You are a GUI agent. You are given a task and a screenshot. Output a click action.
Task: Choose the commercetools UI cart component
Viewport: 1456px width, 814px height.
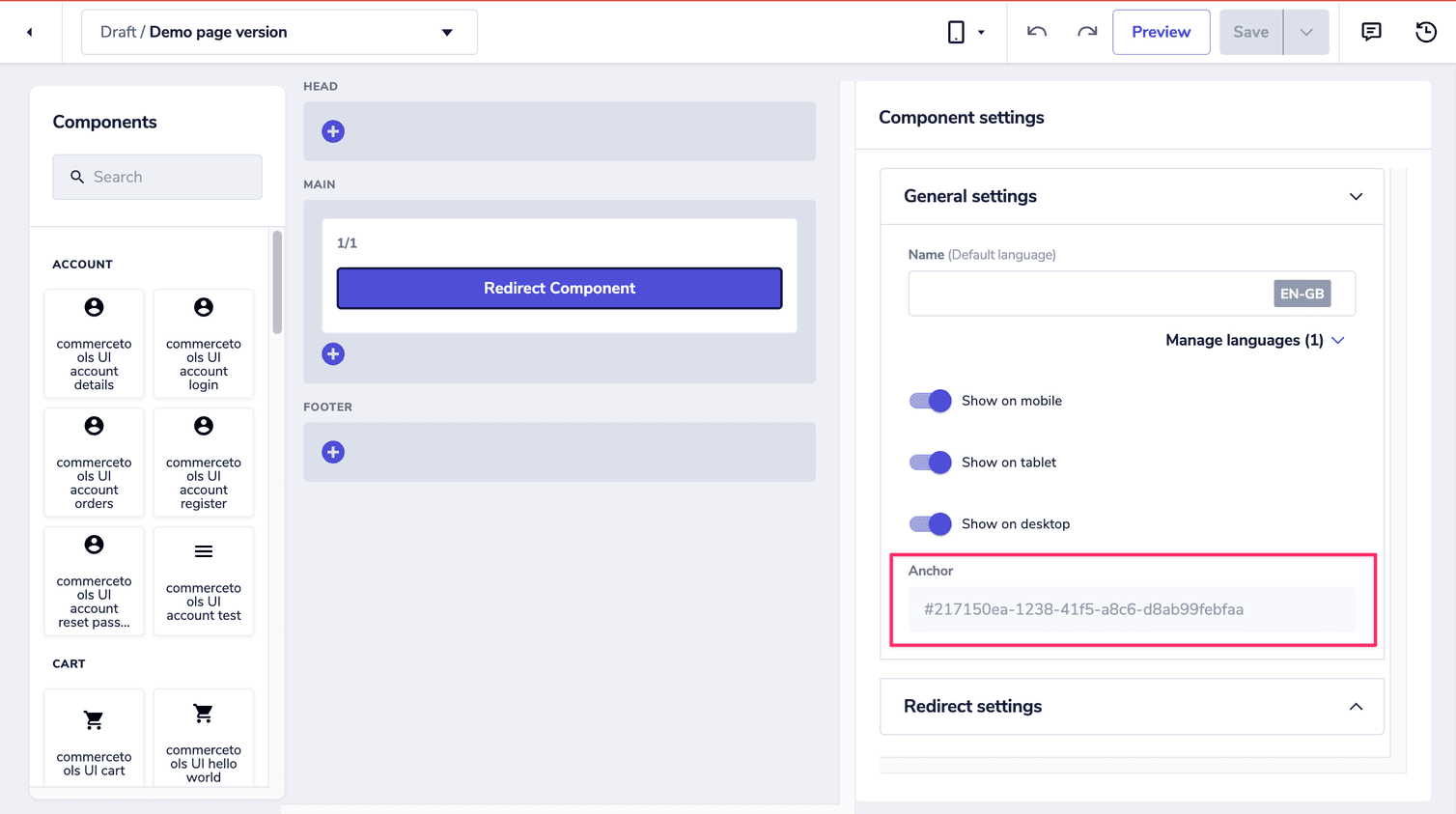pyautogui.click(x=94, y=737)
